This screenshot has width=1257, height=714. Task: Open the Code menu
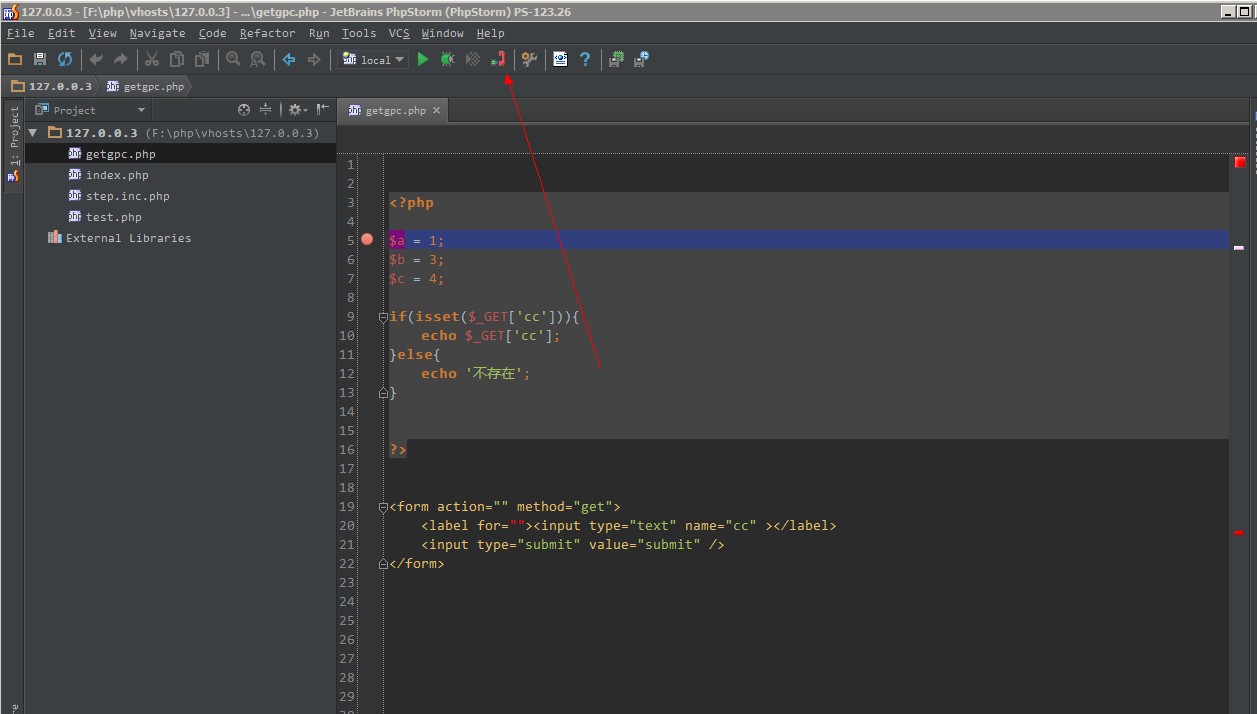tap(212, 33)
